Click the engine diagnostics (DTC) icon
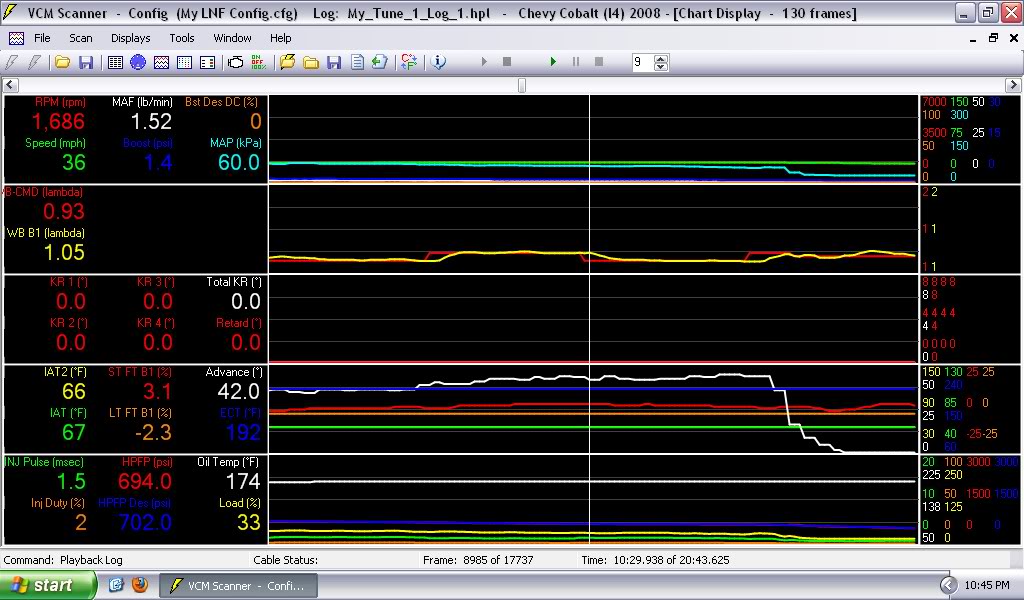This screenshot has width=1024, height=600. tap(236, 62)
